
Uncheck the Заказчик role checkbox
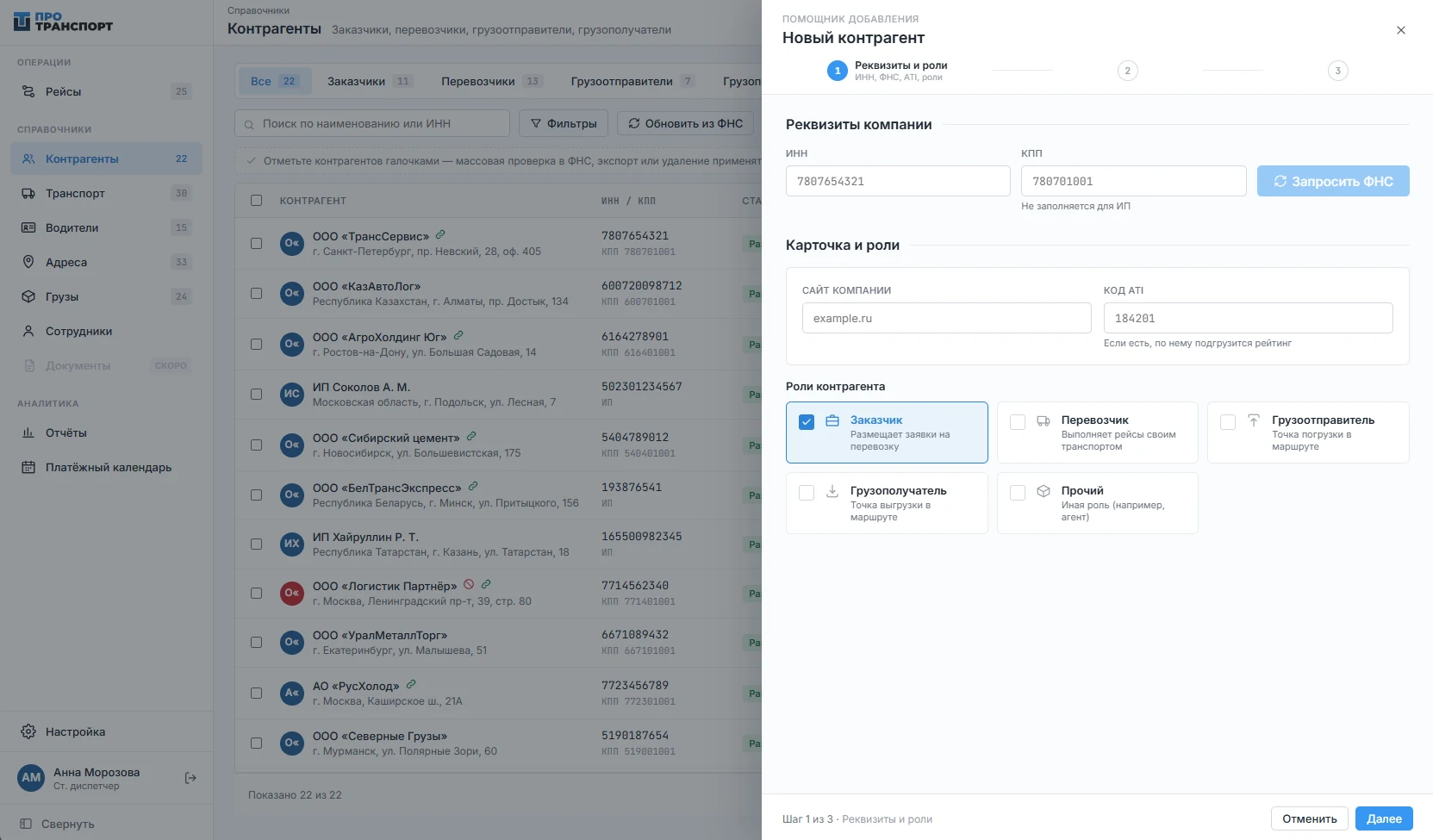coord(807,422)
